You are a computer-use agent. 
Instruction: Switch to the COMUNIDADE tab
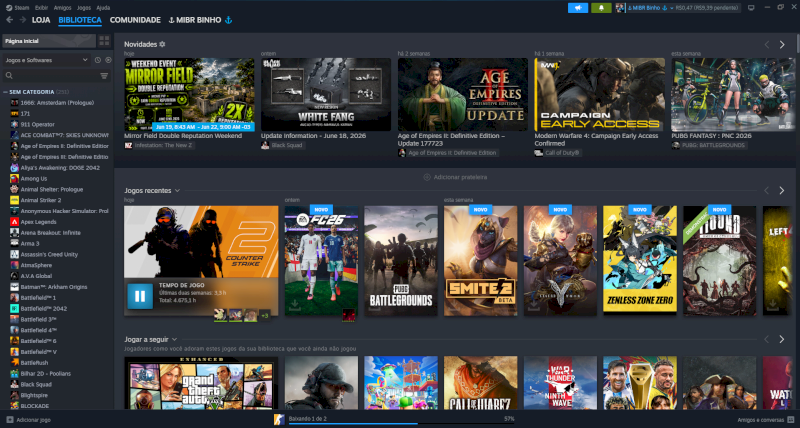[135, 20]
